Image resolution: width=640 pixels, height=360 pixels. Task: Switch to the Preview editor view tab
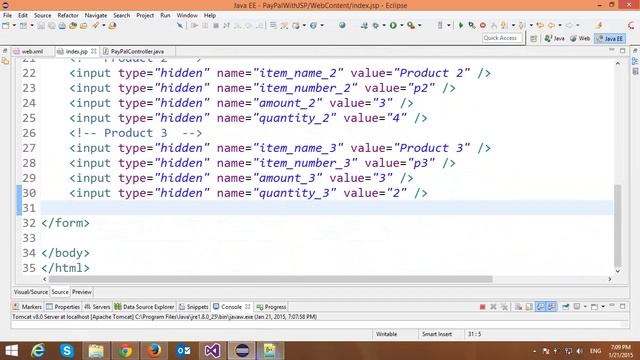coord(82,292)
